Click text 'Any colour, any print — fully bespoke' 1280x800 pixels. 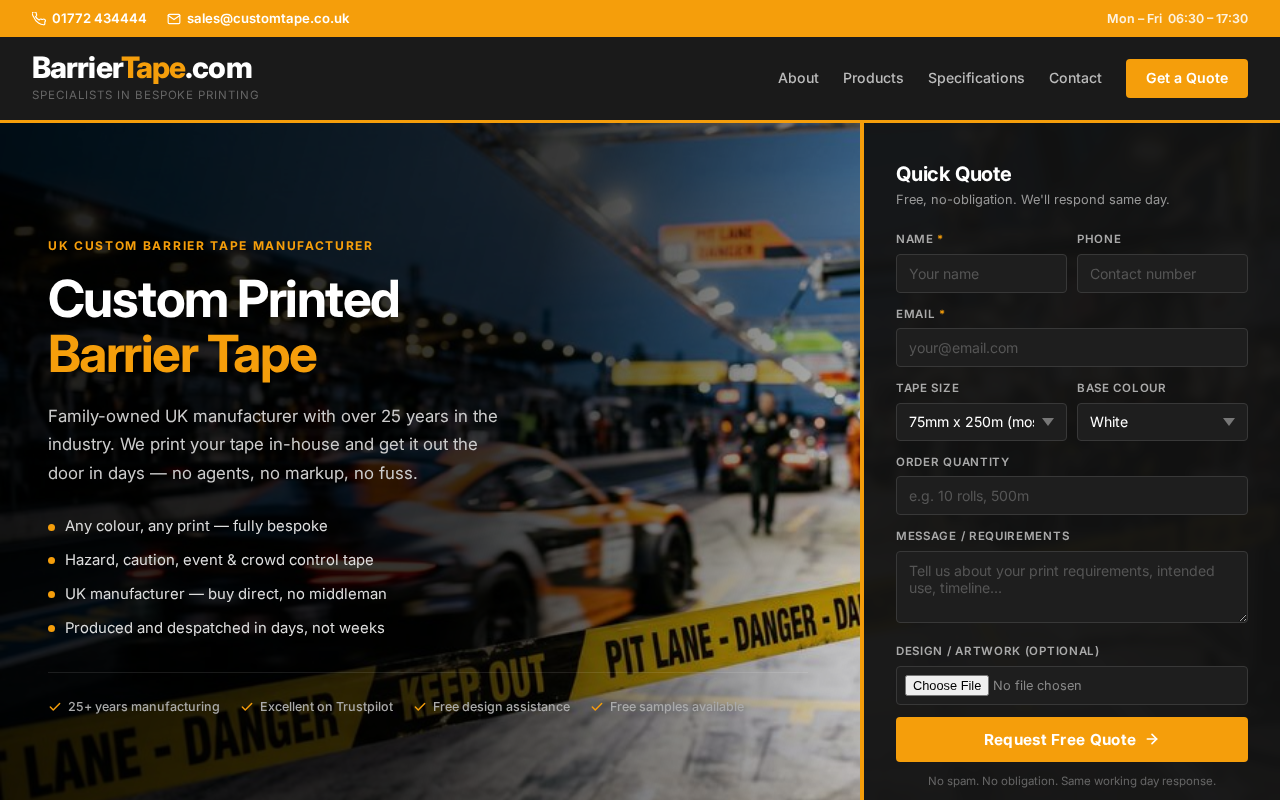(x=196, y=526)
